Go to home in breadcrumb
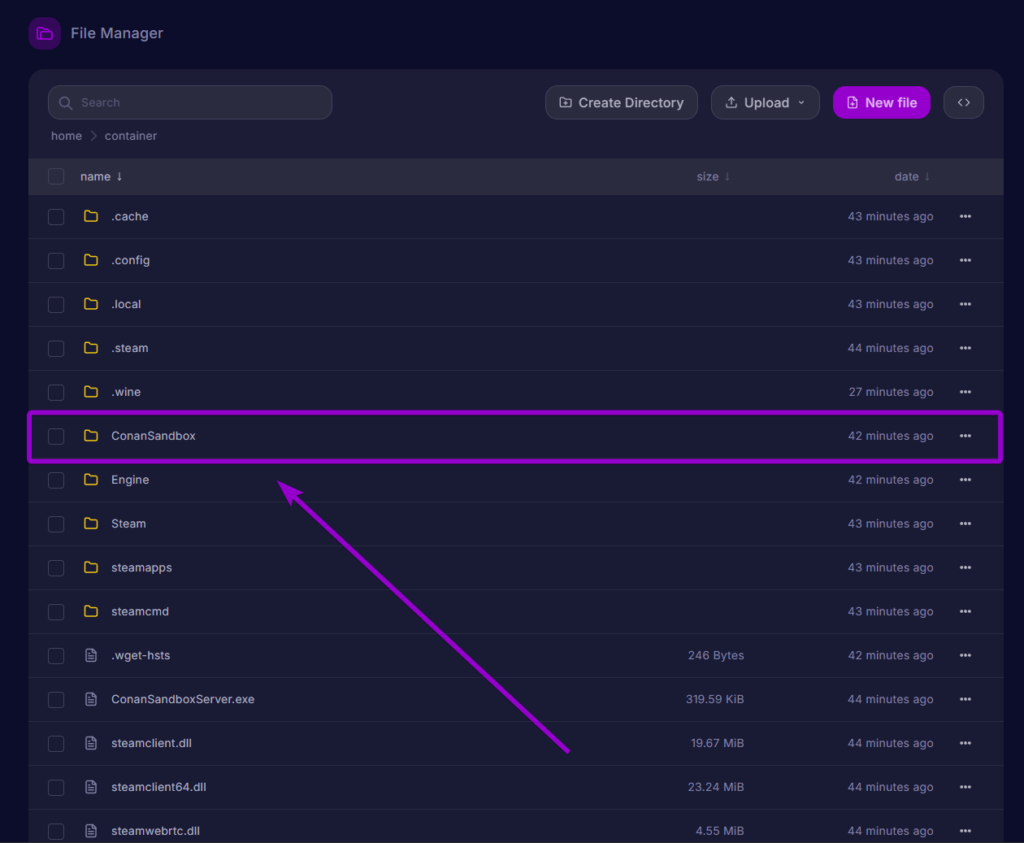 pos(67,136)
